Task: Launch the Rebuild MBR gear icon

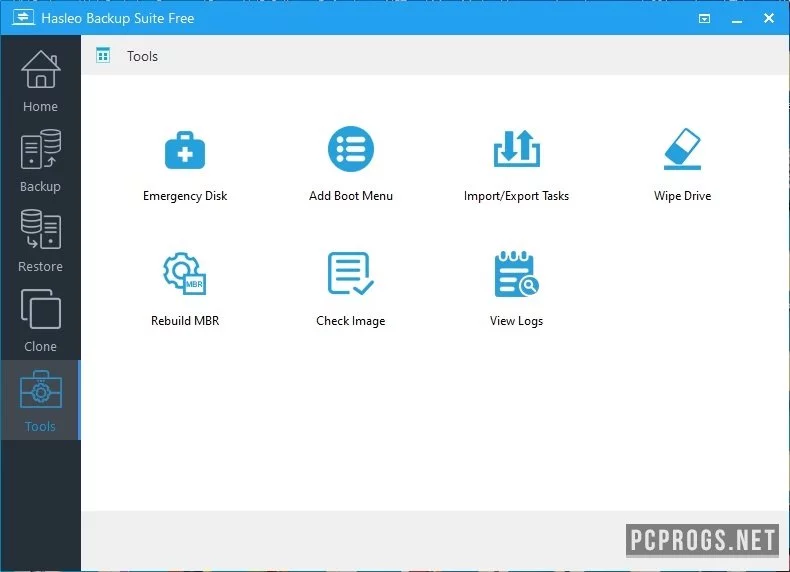Action: (x=184, y=273)
